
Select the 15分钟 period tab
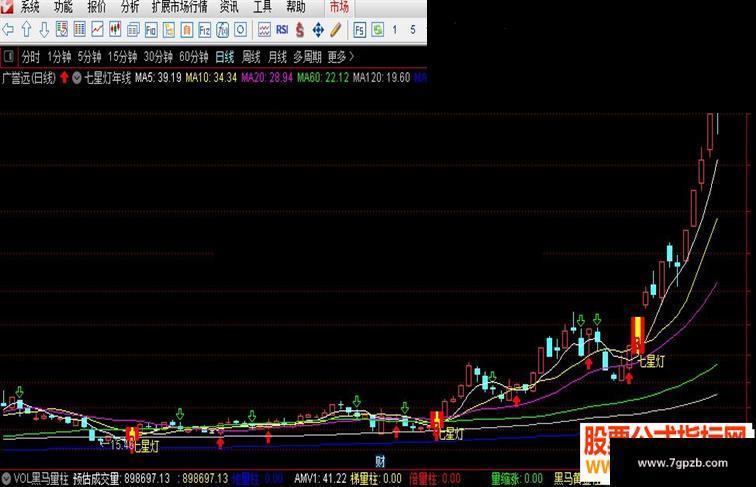coord(122,57)
